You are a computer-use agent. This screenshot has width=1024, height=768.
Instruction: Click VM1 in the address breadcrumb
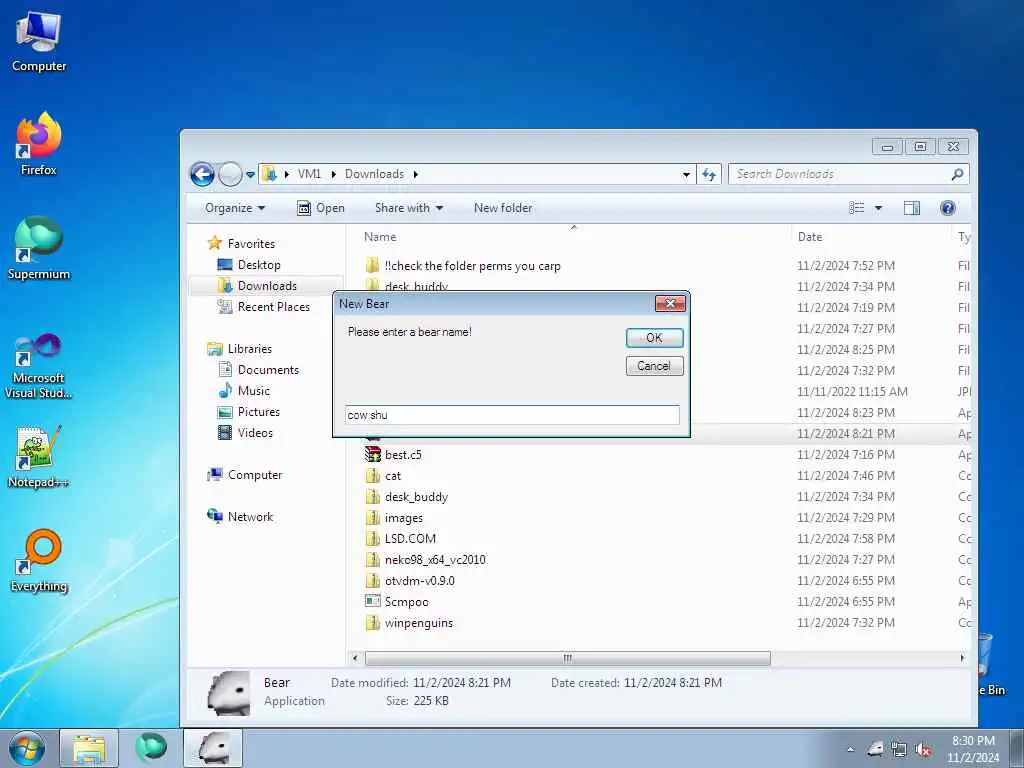310,174
